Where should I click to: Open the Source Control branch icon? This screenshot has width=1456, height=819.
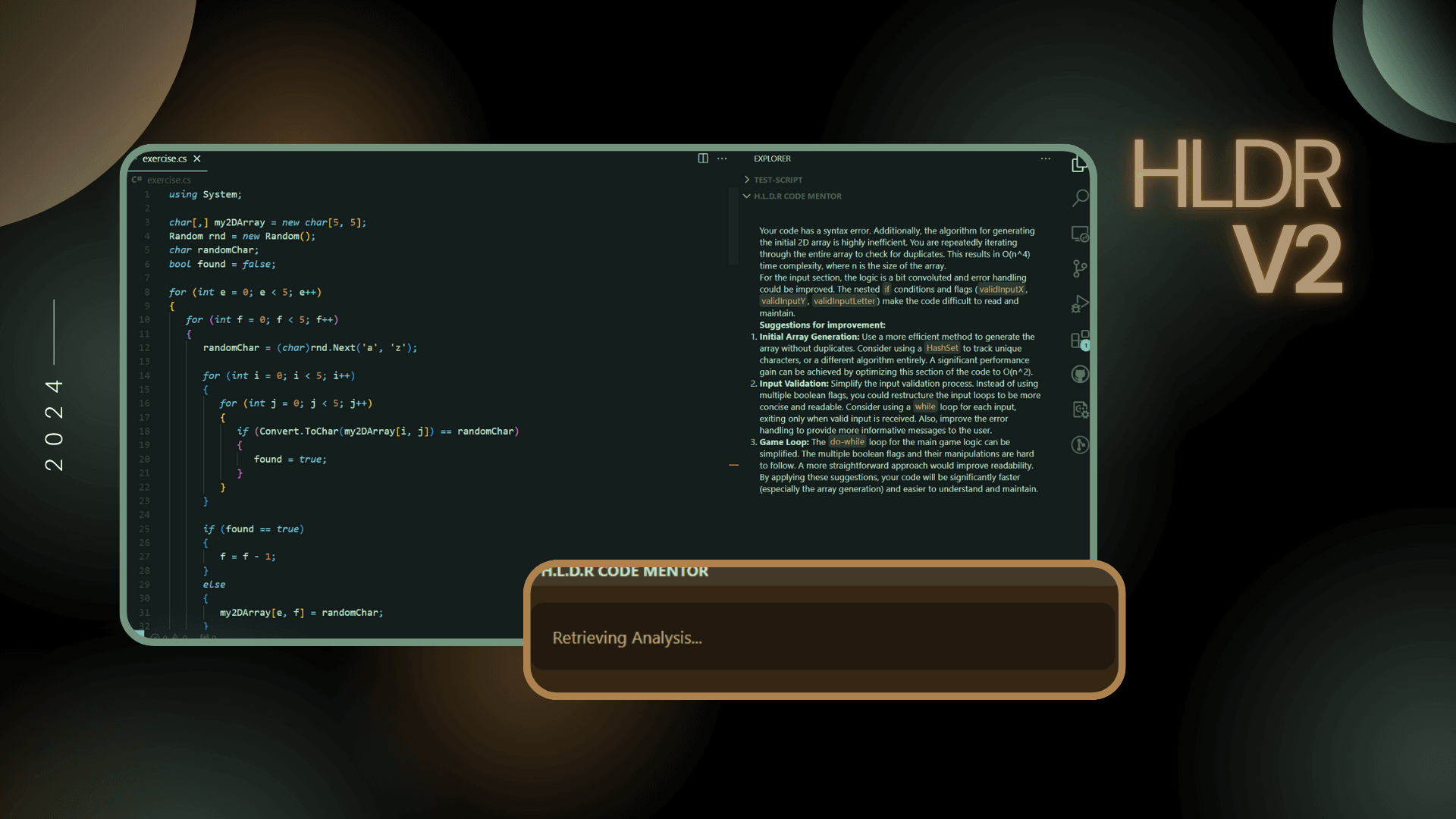pos(1080,268)
